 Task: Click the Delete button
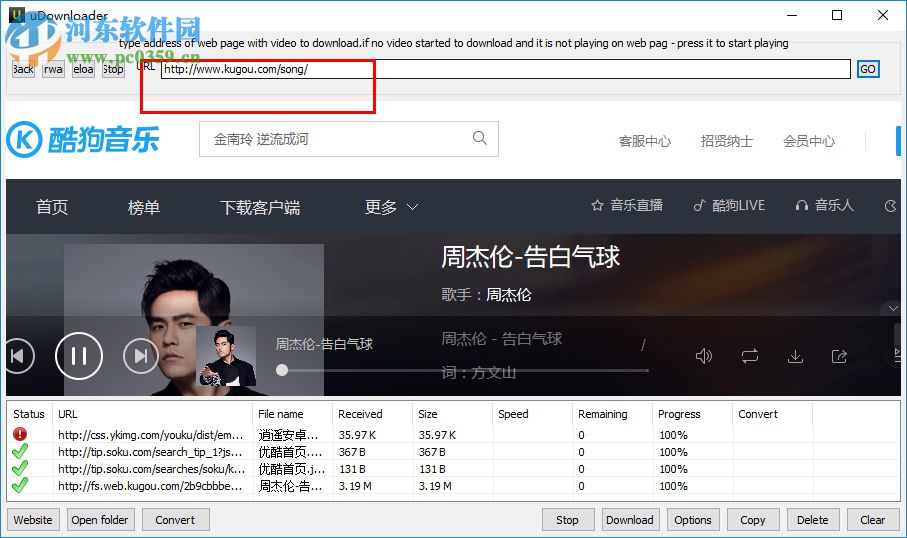[x=813, y=519]
